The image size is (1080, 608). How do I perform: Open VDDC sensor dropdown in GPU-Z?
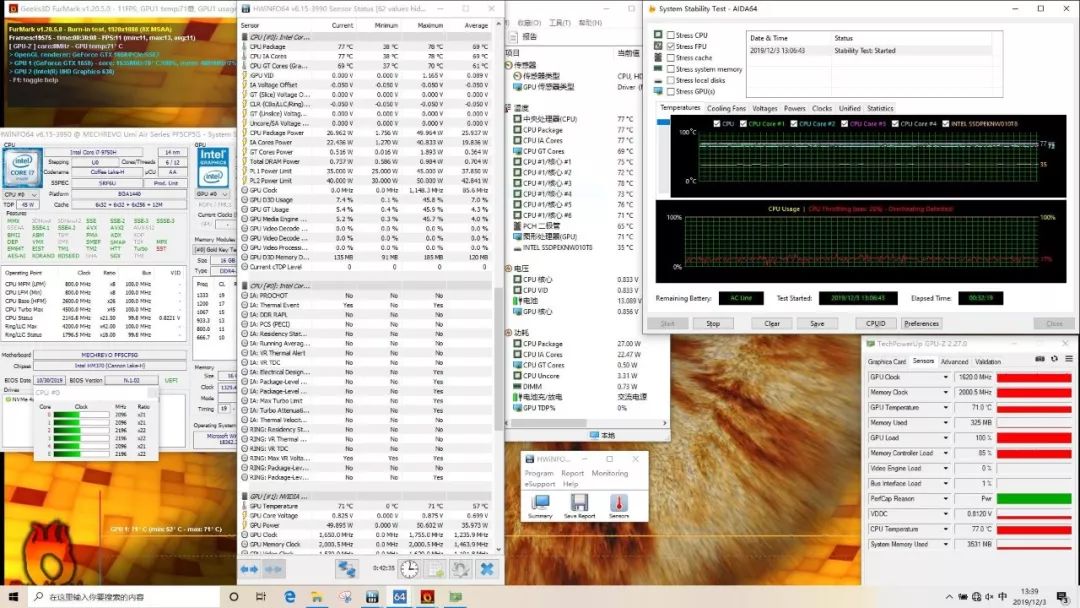[945, 514]
